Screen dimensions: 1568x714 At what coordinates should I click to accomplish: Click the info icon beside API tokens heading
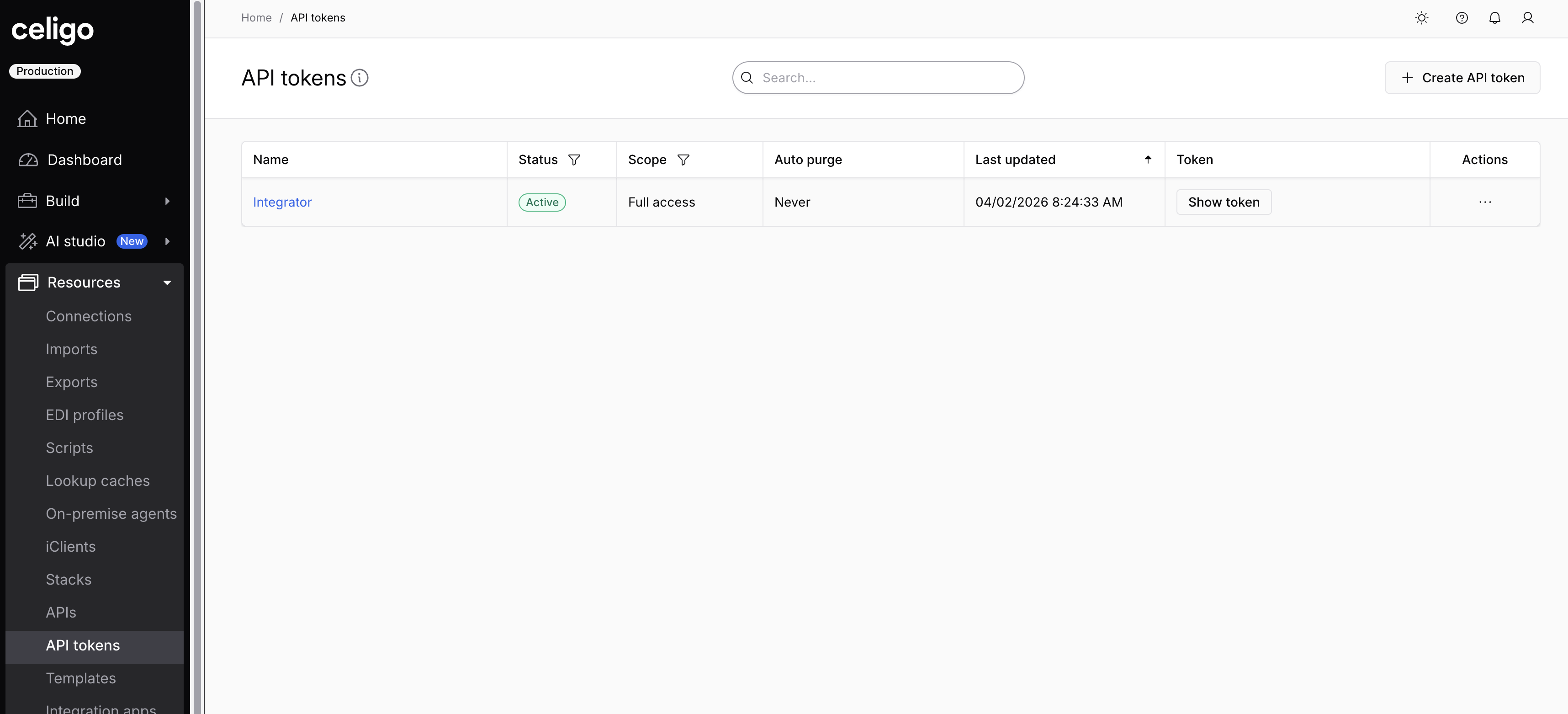pyautogui.click(x=360, y=78)
